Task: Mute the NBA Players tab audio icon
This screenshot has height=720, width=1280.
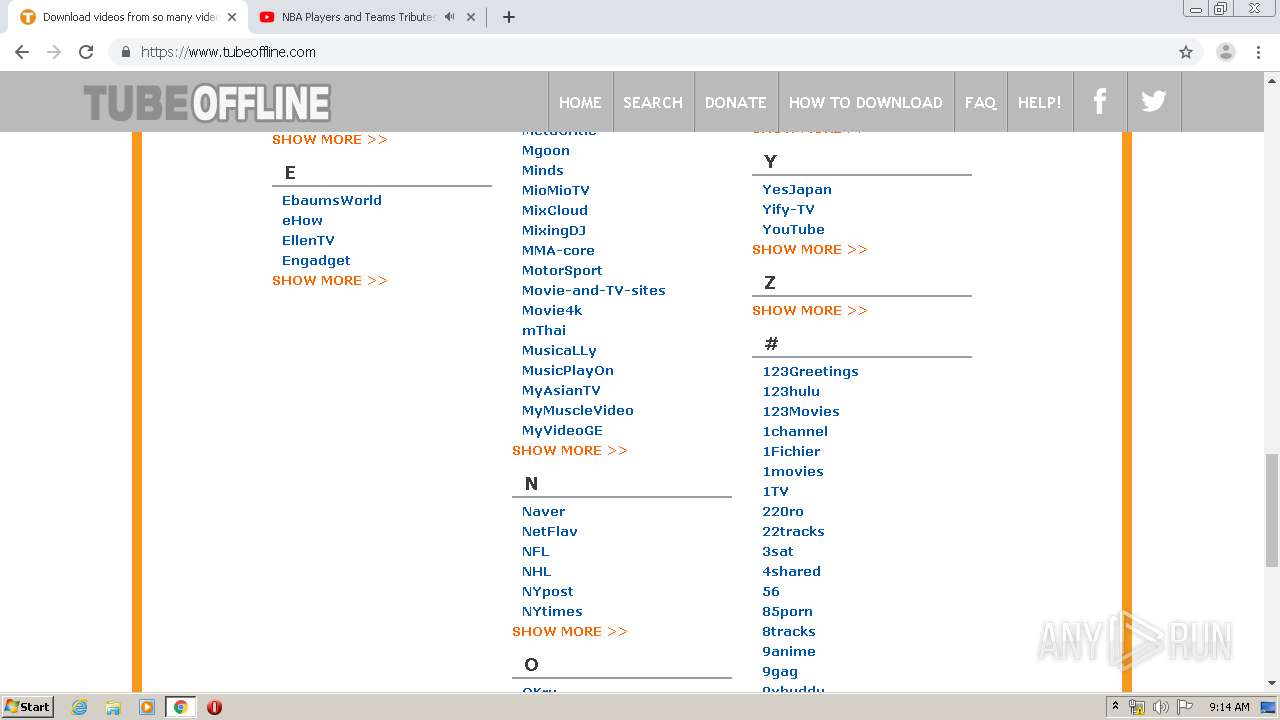Action: pos(450,17)
